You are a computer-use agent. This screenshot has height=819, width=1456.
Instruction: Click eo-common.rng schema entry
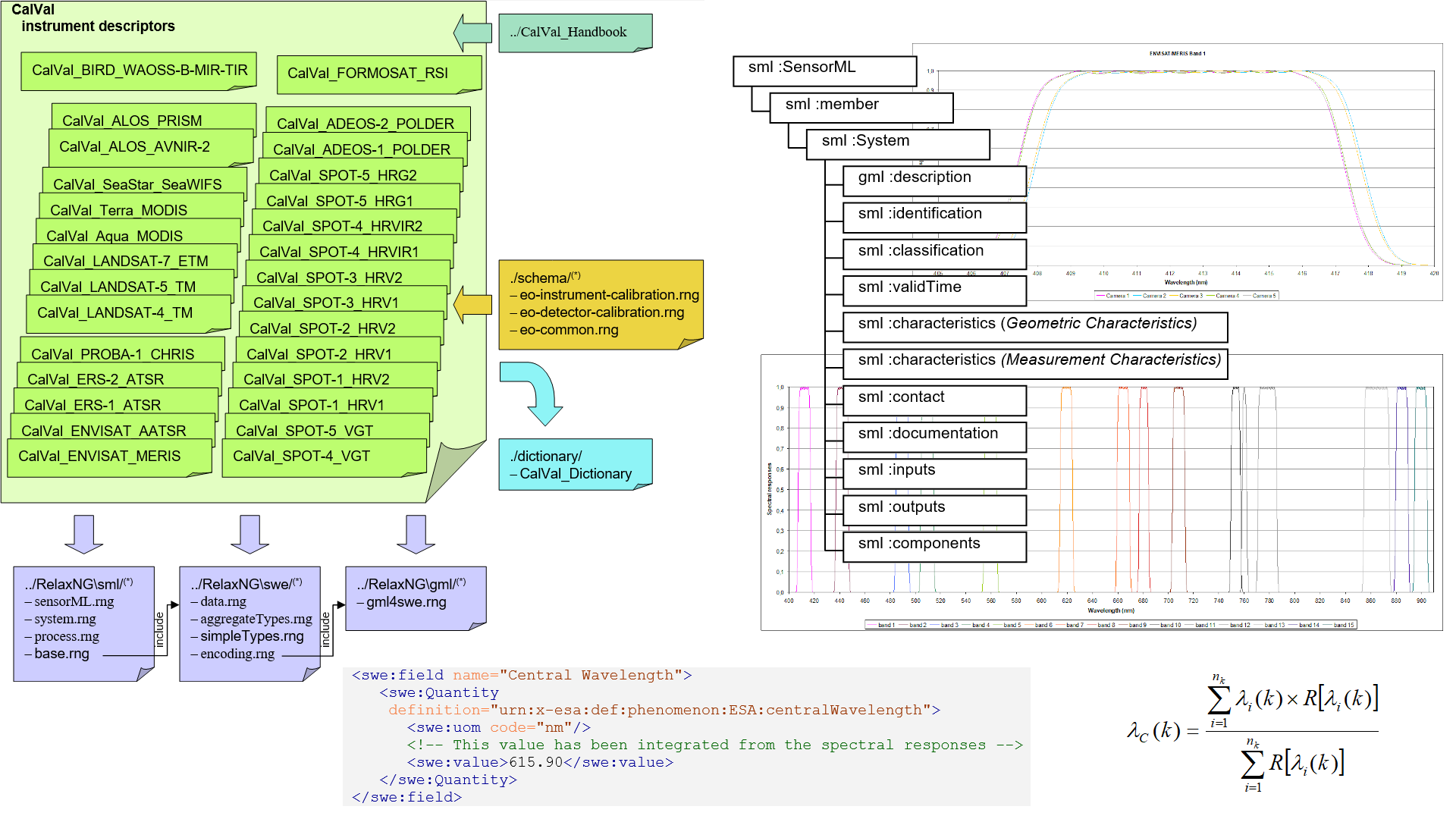(569, 330)
